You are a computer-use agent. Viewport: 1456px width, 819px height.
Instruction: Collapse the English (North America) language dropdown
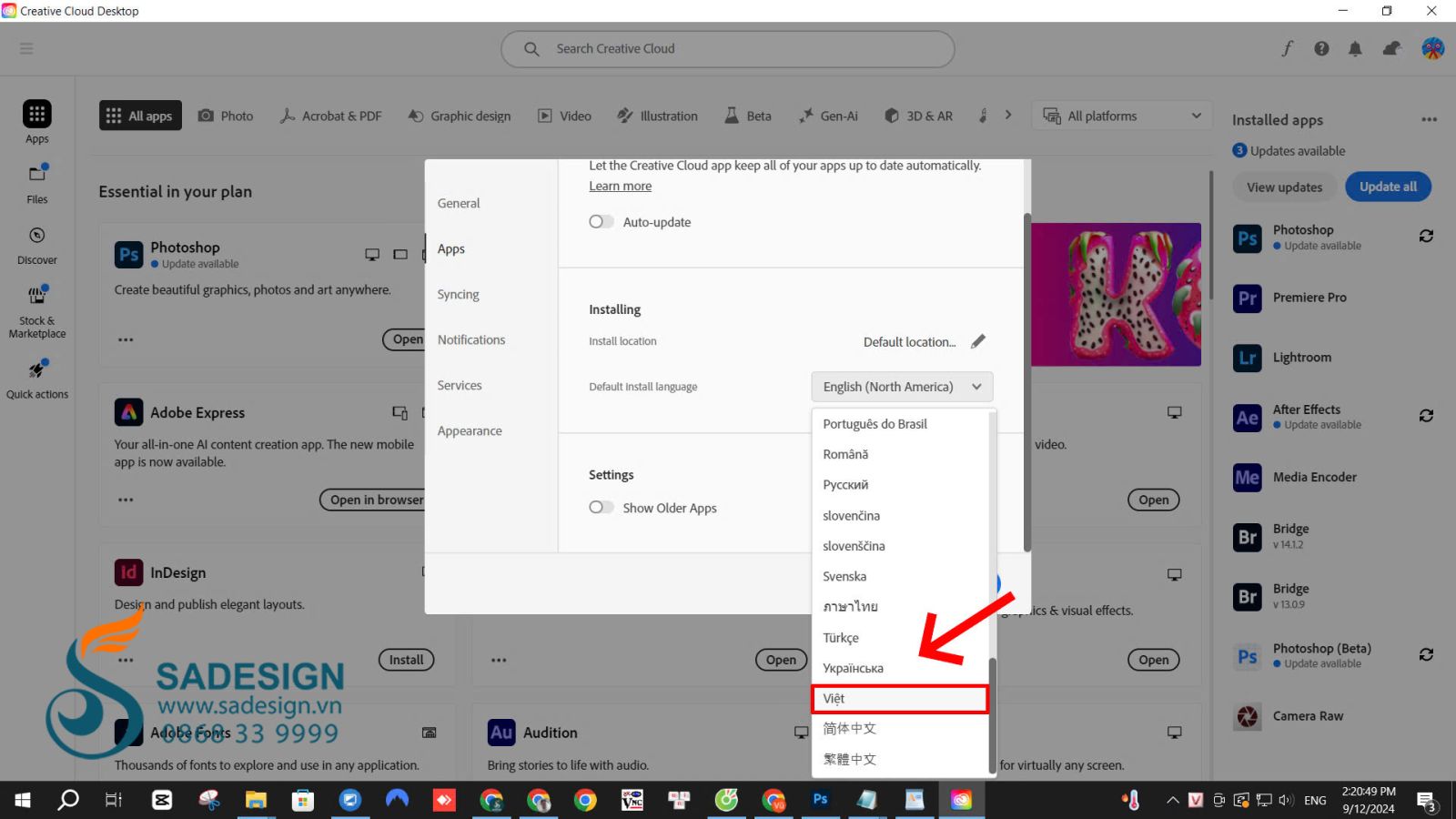tap(902, 387)
